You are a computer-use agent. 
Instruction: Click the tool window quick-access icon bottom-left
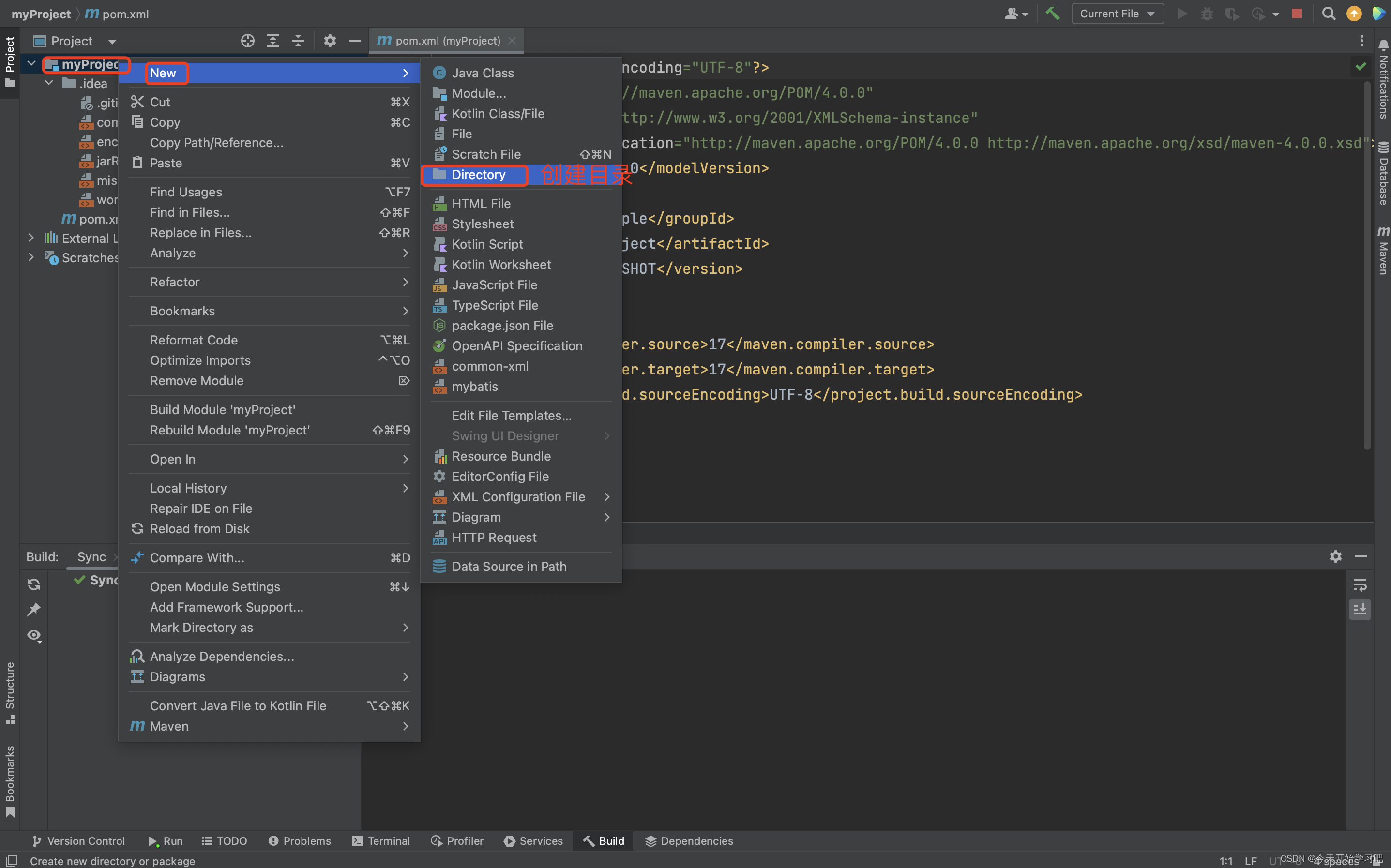(x=12, y=861)
